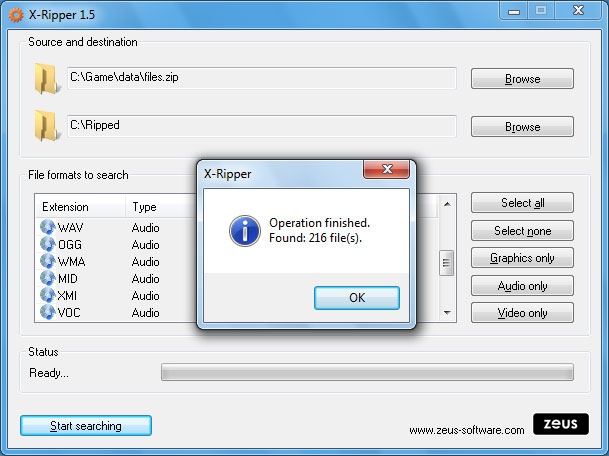Click the VOC format audio icon
609x456 pixels.
pyautogui.click(x=47, y=312)
